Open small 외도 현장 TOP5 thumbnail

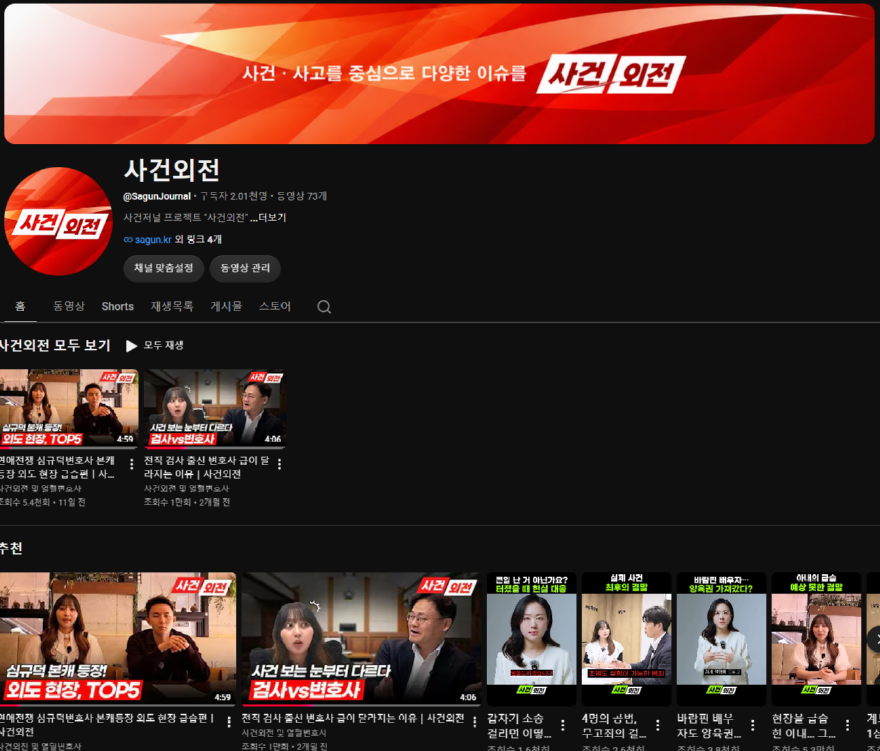click(x=68, y=408)
